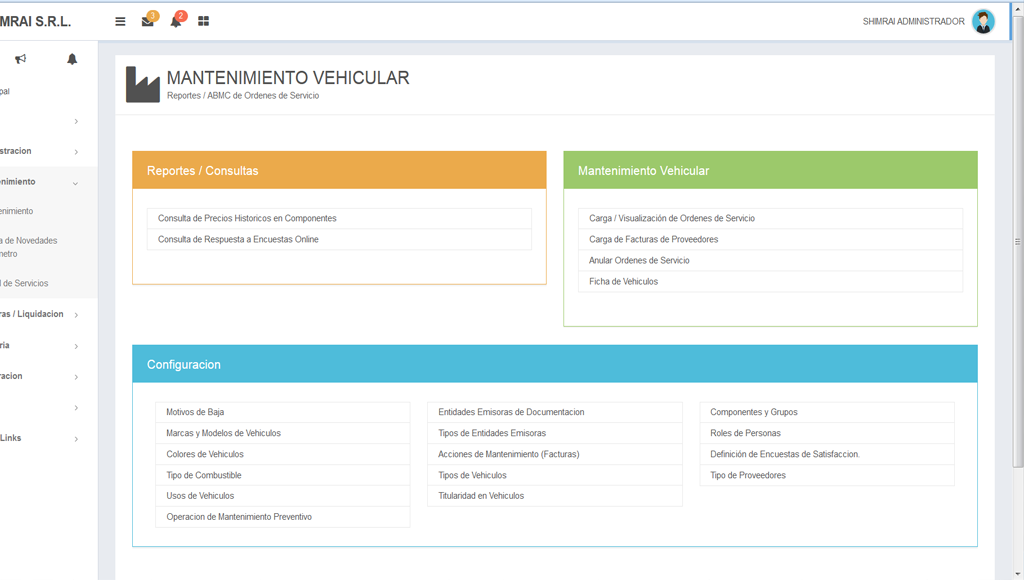Expand the sidebar item ending in 'ras / Liquidacion'

[39, 314]
